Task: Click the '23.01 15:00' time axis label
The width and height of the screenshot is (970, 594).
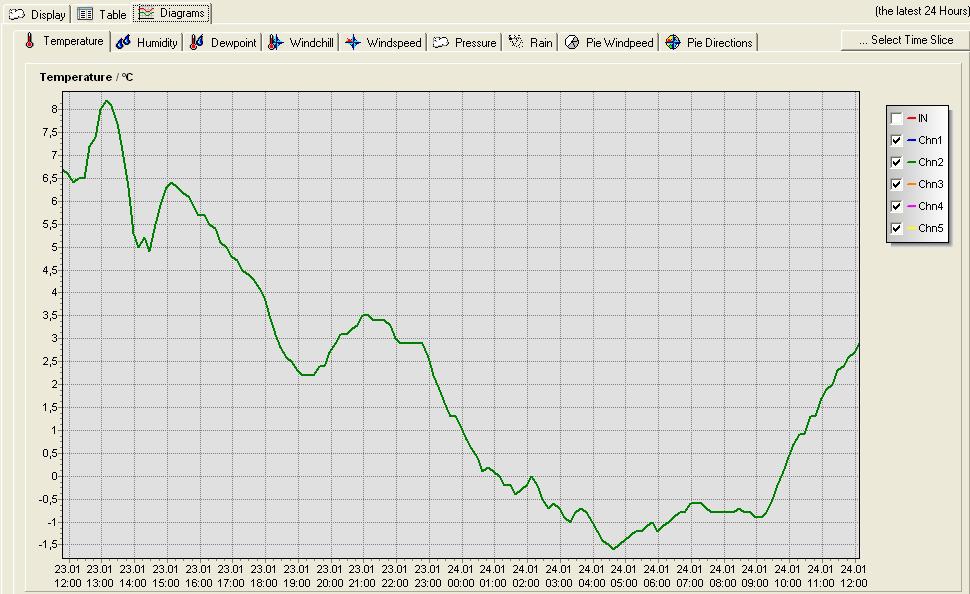Action: click(x=165, y=576)
